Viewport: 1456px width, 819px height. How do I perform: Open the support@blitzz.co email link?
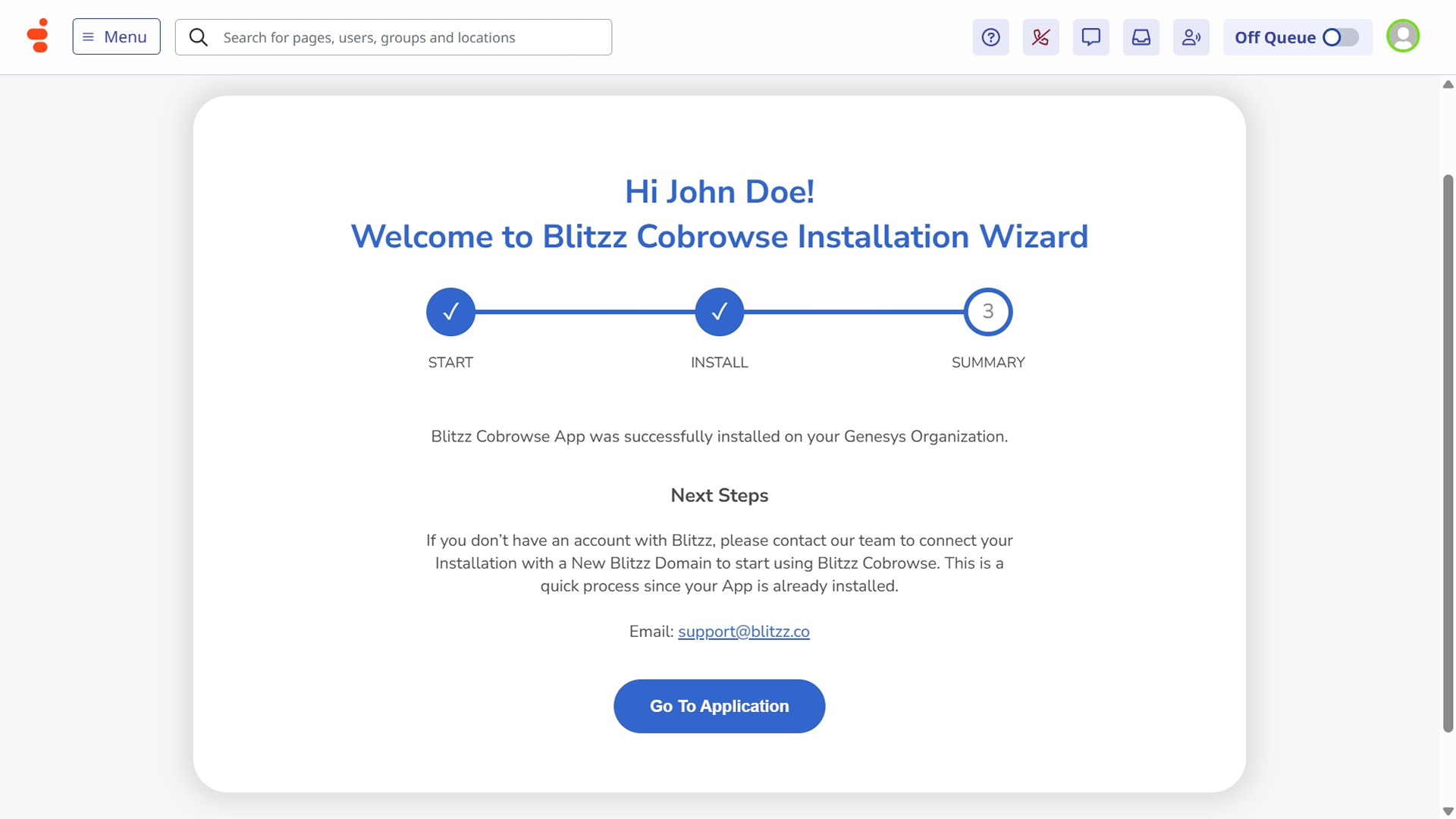[743, 632]
